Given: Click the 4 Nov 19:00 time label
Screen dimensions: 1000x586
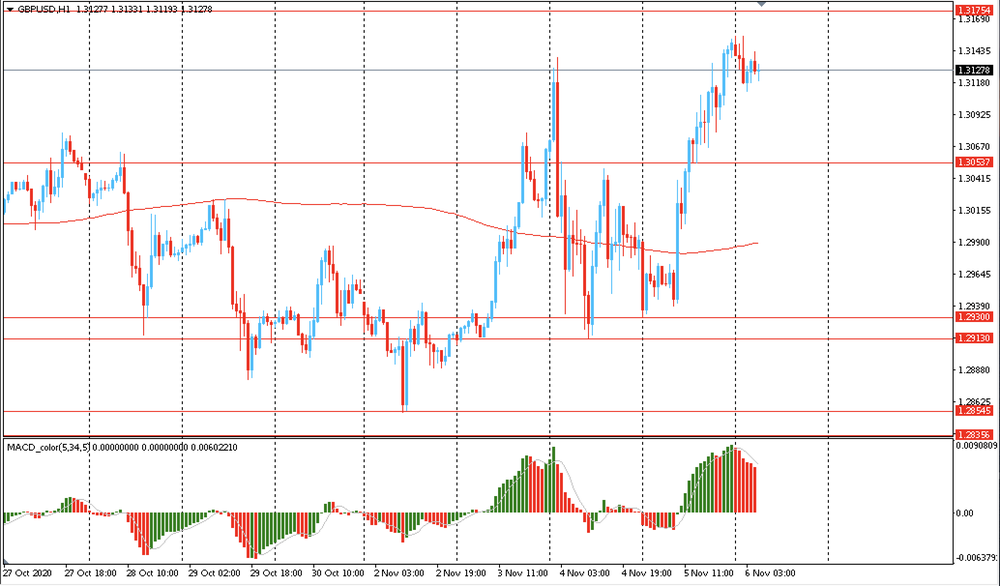Looking at the screenshot, I should click(647, 573).
